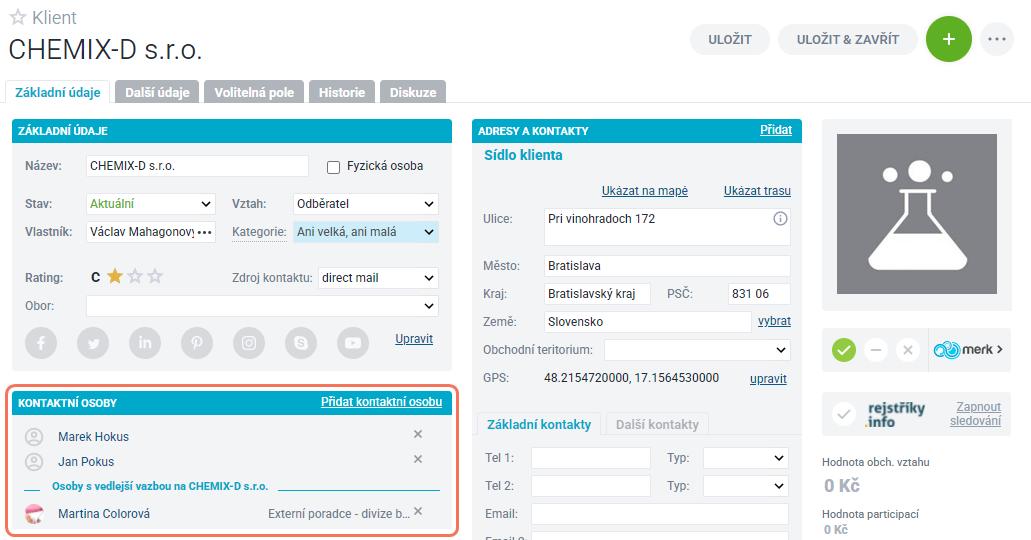Click the grey X status icon beside merk

907,350
